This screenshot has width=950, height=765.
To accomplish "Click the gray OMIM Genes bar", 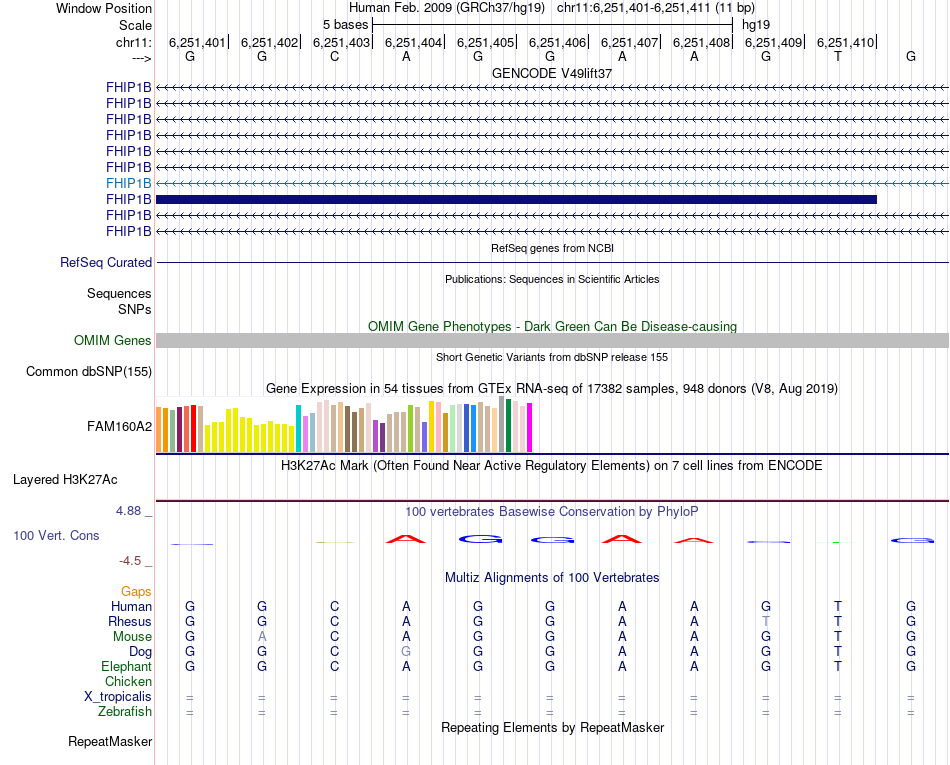I will (x=552, y=340).
